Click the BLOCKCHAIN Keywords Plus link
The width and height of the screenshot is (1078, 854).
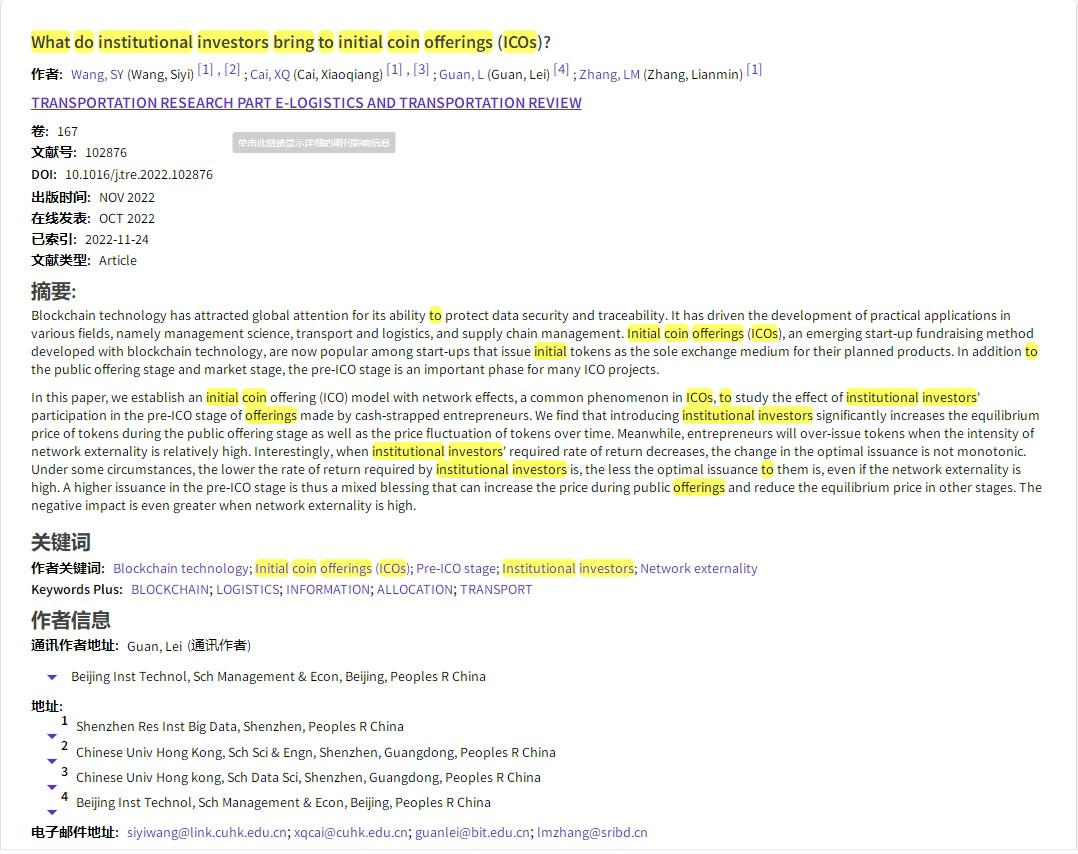click(x=170, y=590)
